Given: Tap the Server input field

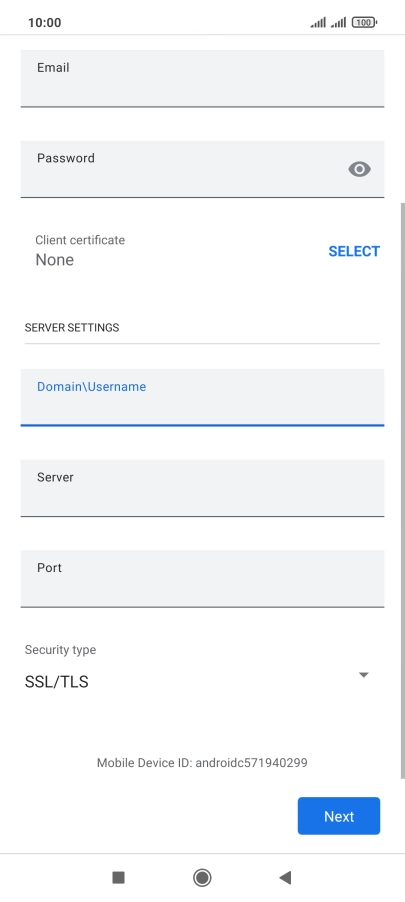Looking at the screenshot, I should coord(202,488).
